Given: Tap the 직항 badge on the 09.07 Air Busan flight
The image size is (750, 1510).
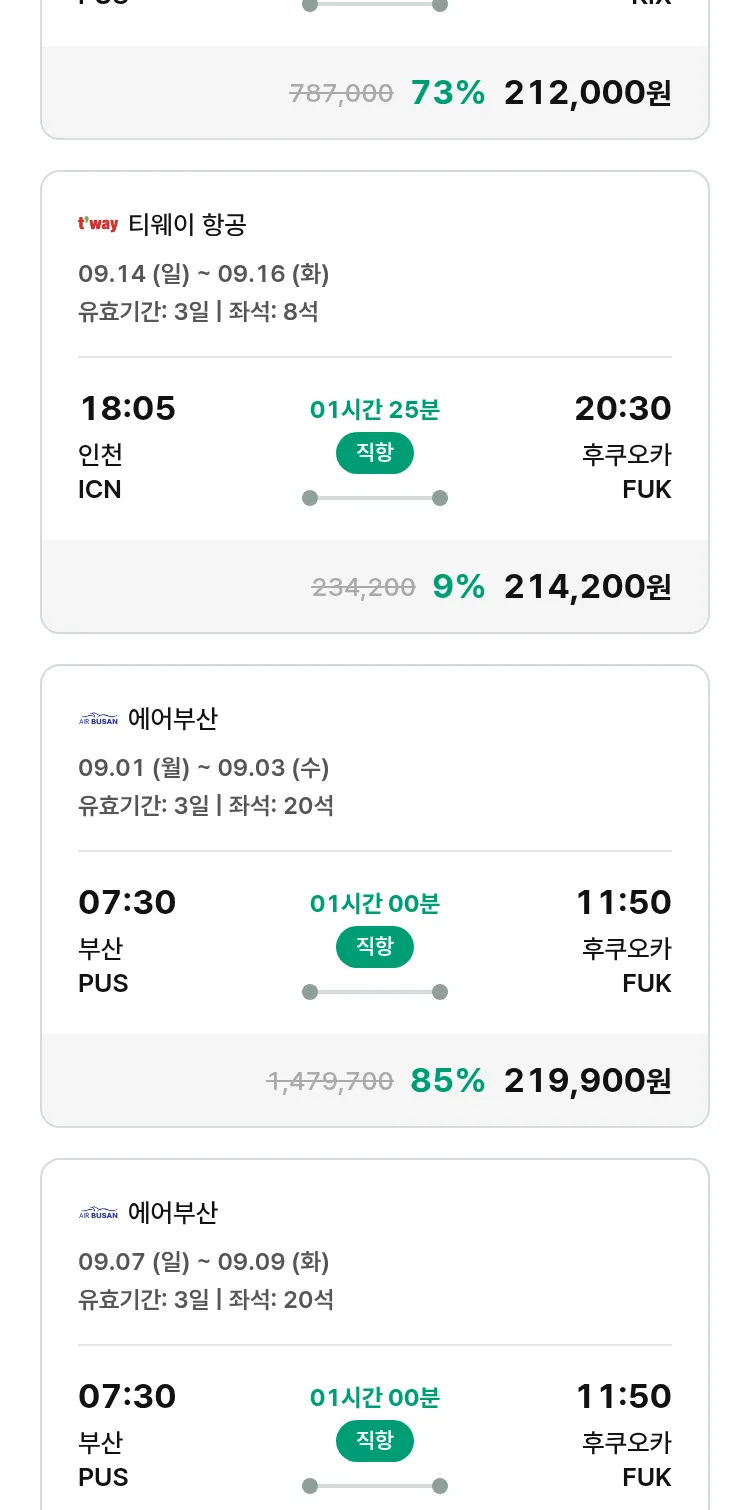Looking at the screenshot, I should pyautogui.click(x=374, y=1441).
